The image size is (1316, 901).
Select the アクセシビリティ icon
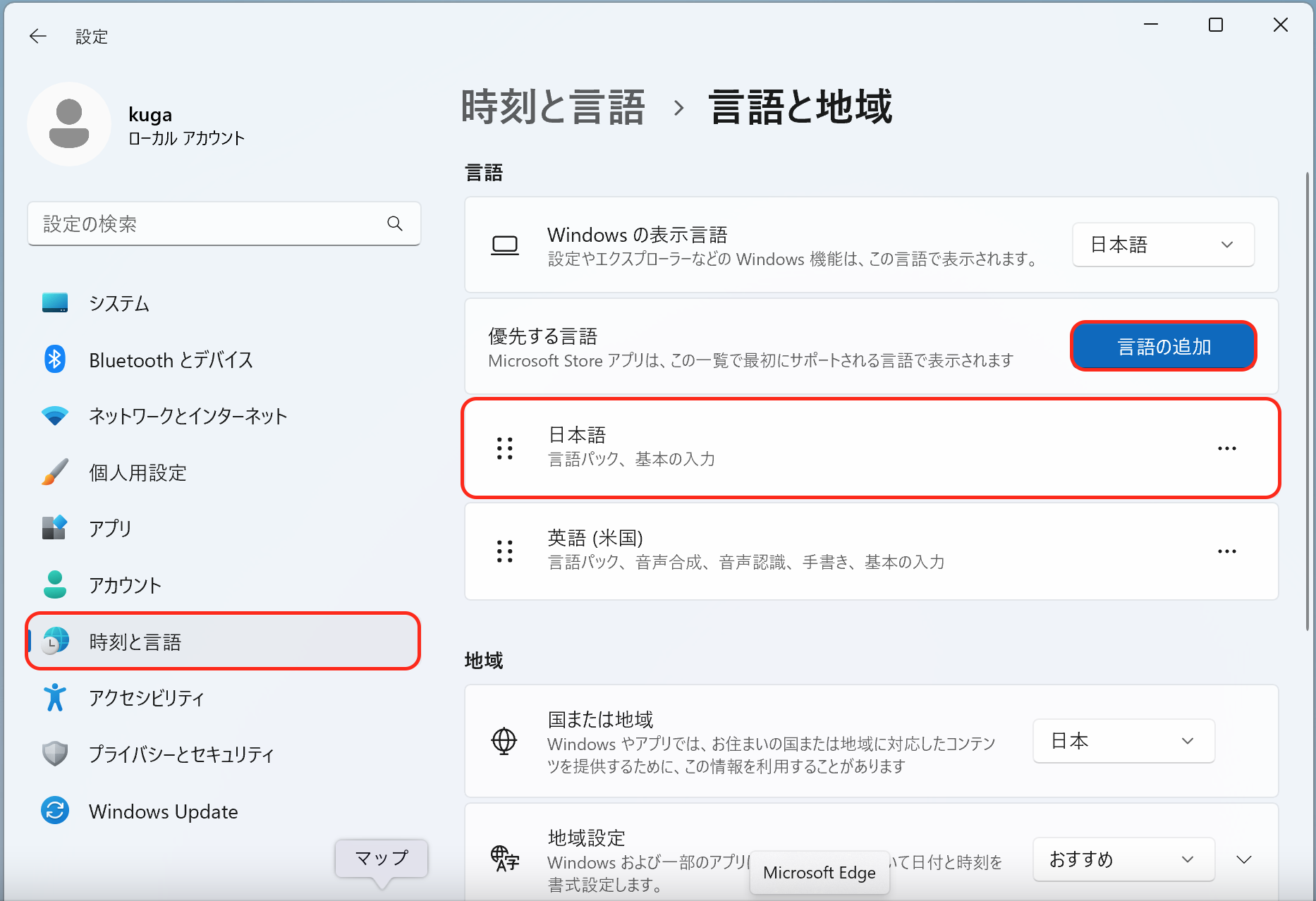tap(55, 698)
